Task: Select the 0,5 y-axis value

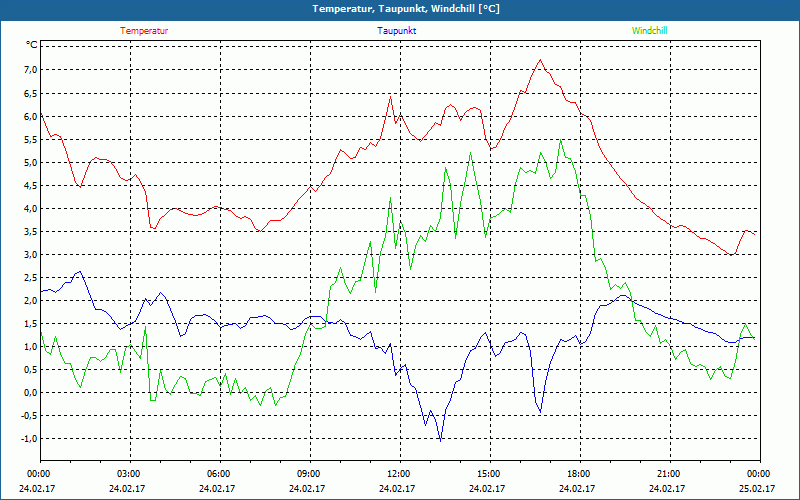Action: 32,369
